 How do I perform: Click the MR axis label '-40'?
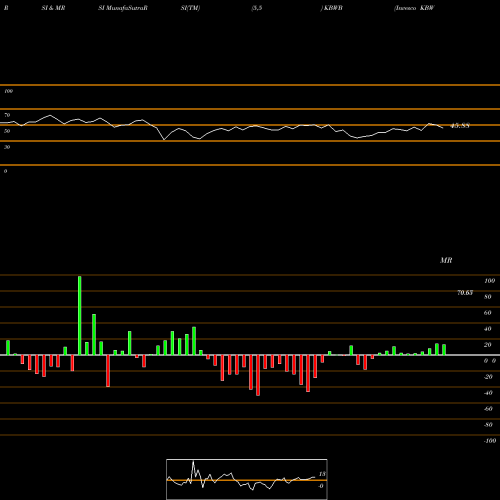[488, 393]
